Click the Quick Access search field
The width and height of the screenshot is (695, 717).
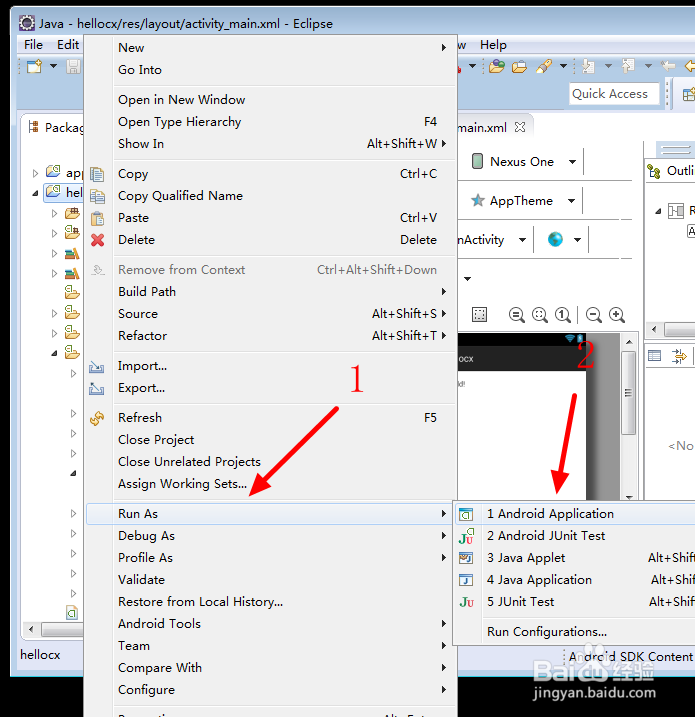click(614, 94)
